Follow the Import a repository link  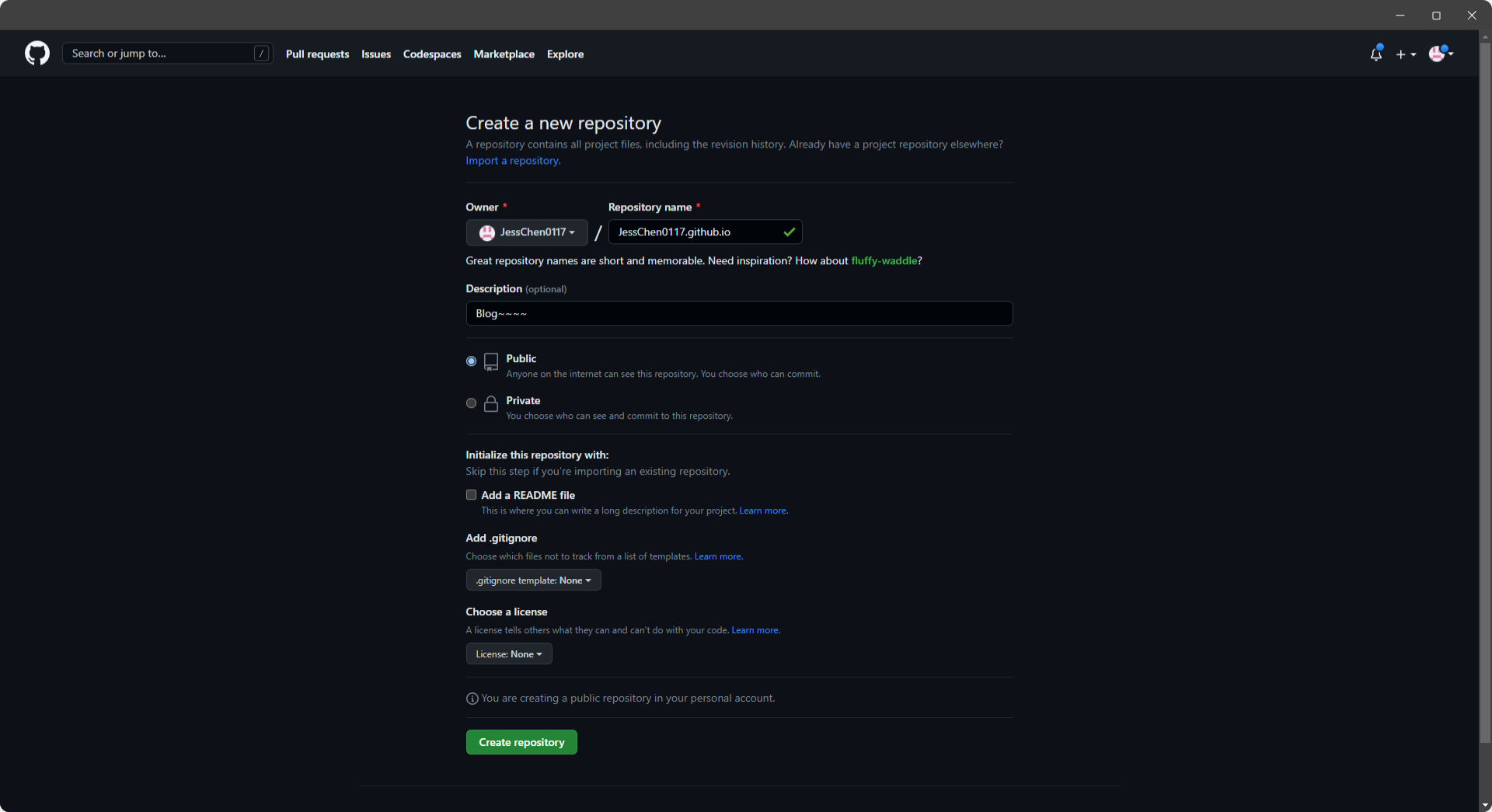[513, 161]
